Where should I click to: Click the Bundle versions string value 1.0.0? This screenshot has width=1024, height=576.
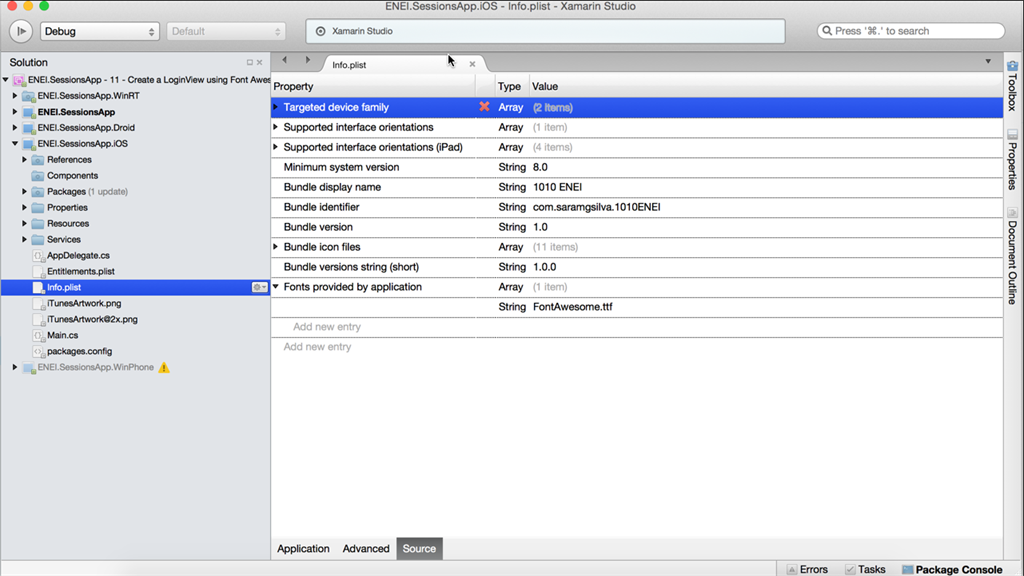point(545,266)
